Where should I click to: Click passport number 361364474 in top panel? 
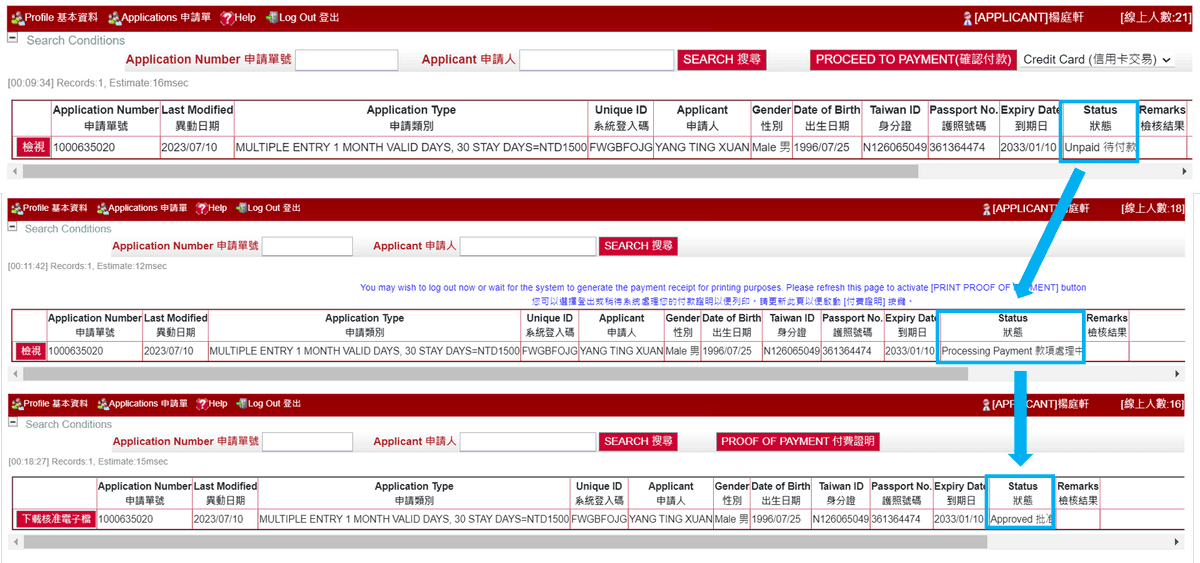click(x=957, y=148)
